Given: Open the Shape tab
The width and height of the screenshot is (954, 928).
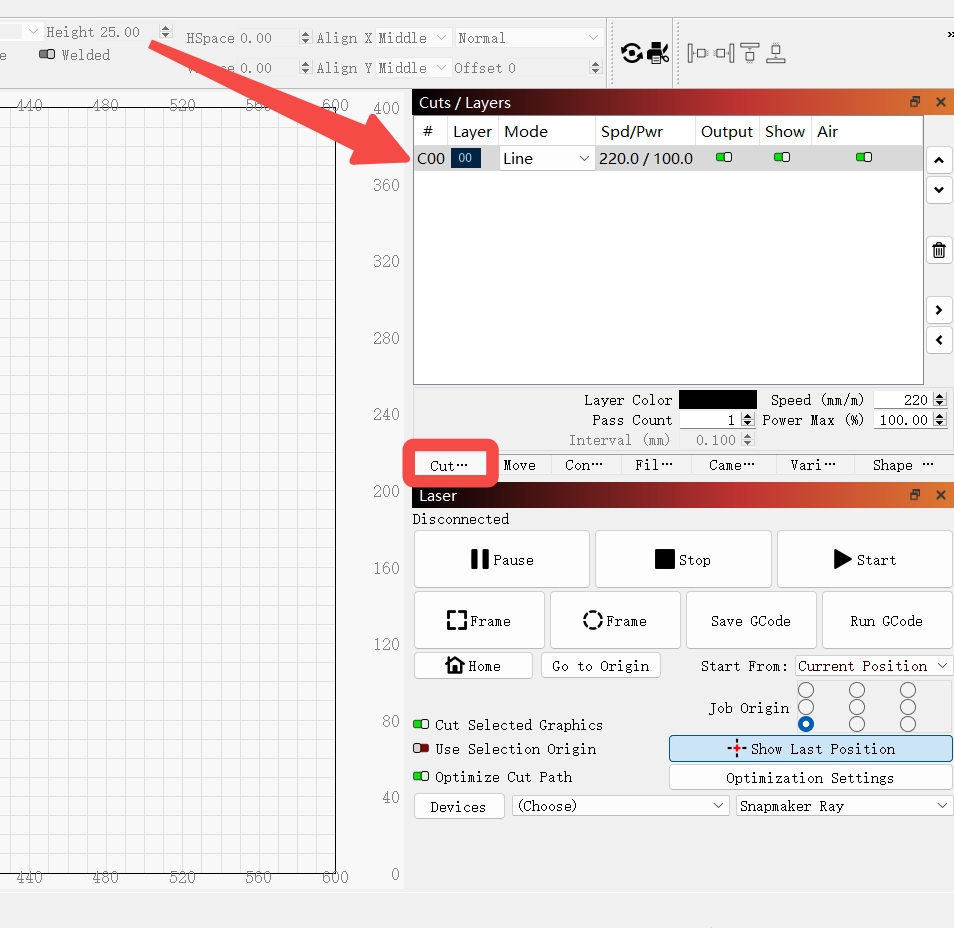Looking at the screenshot, I should click(903, 466).
